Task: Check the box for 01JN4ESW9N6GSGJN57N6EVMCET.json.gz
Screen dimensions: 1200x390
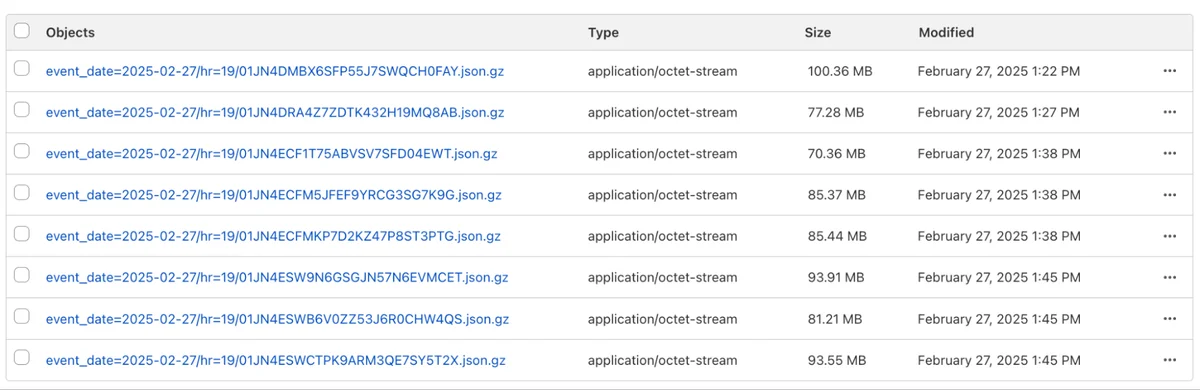Action: (22, 276)
